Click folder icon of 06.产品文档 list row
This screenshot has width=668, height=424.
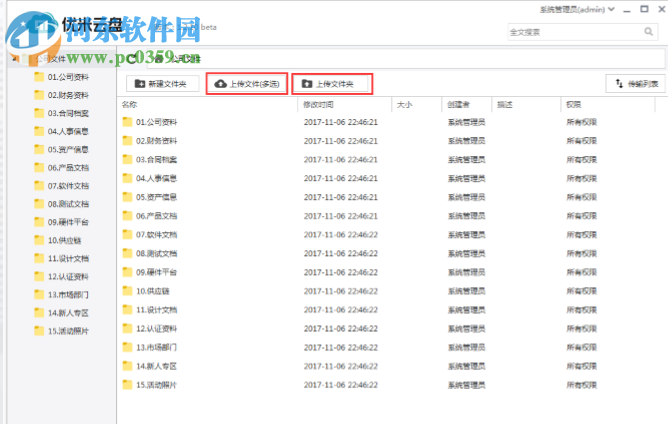pyautogui.click(x=127, y=216)
